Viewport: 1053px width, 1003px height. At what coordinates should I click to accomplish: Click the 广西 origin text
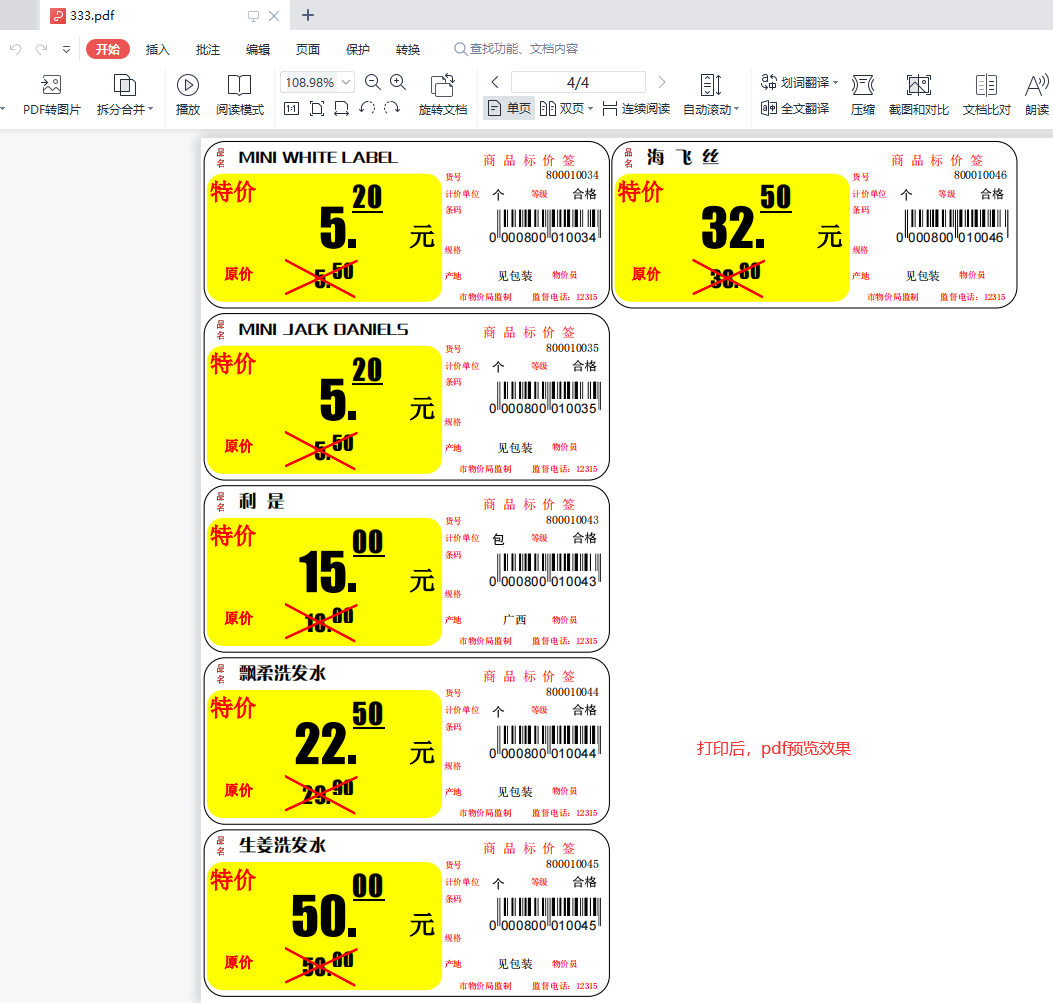tap(514, 620)
